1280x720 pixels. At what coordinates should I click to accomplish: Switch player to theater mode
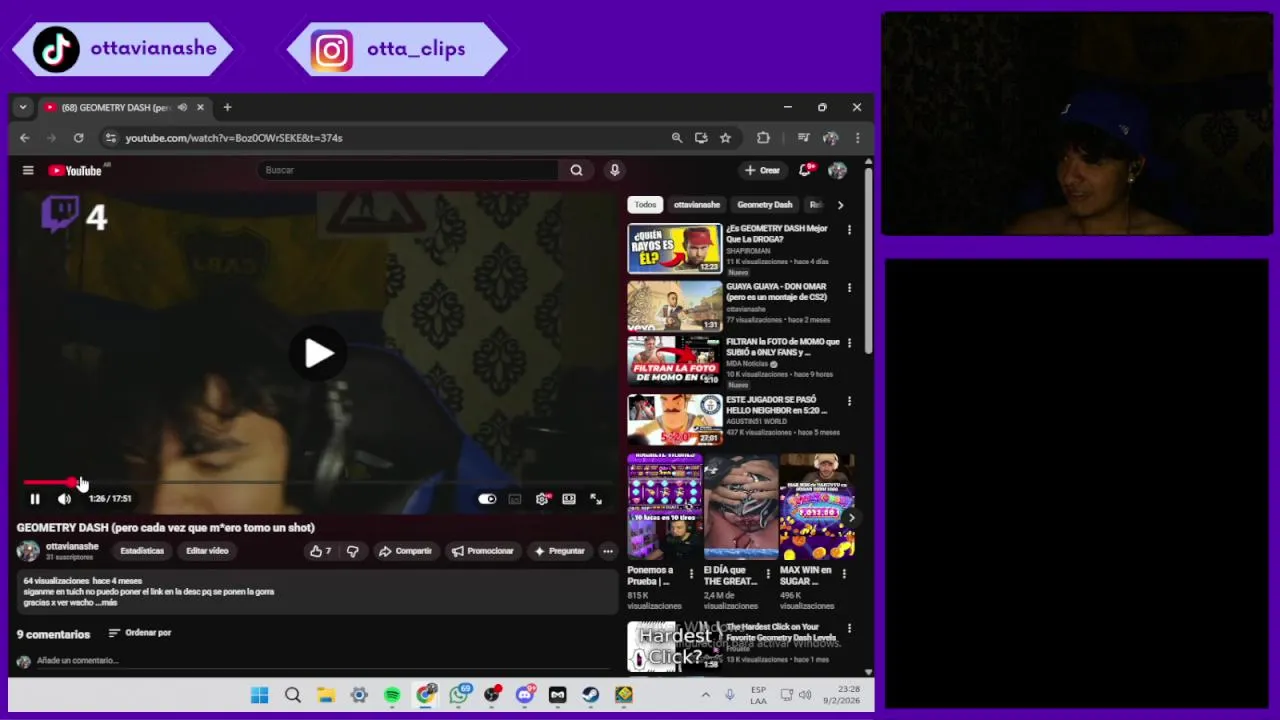pos(568,499)
